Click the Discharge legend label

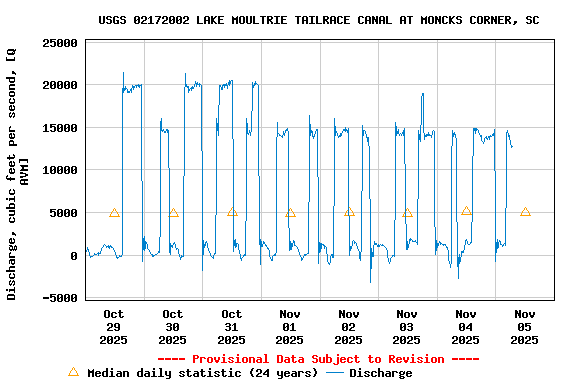point(381,373)
